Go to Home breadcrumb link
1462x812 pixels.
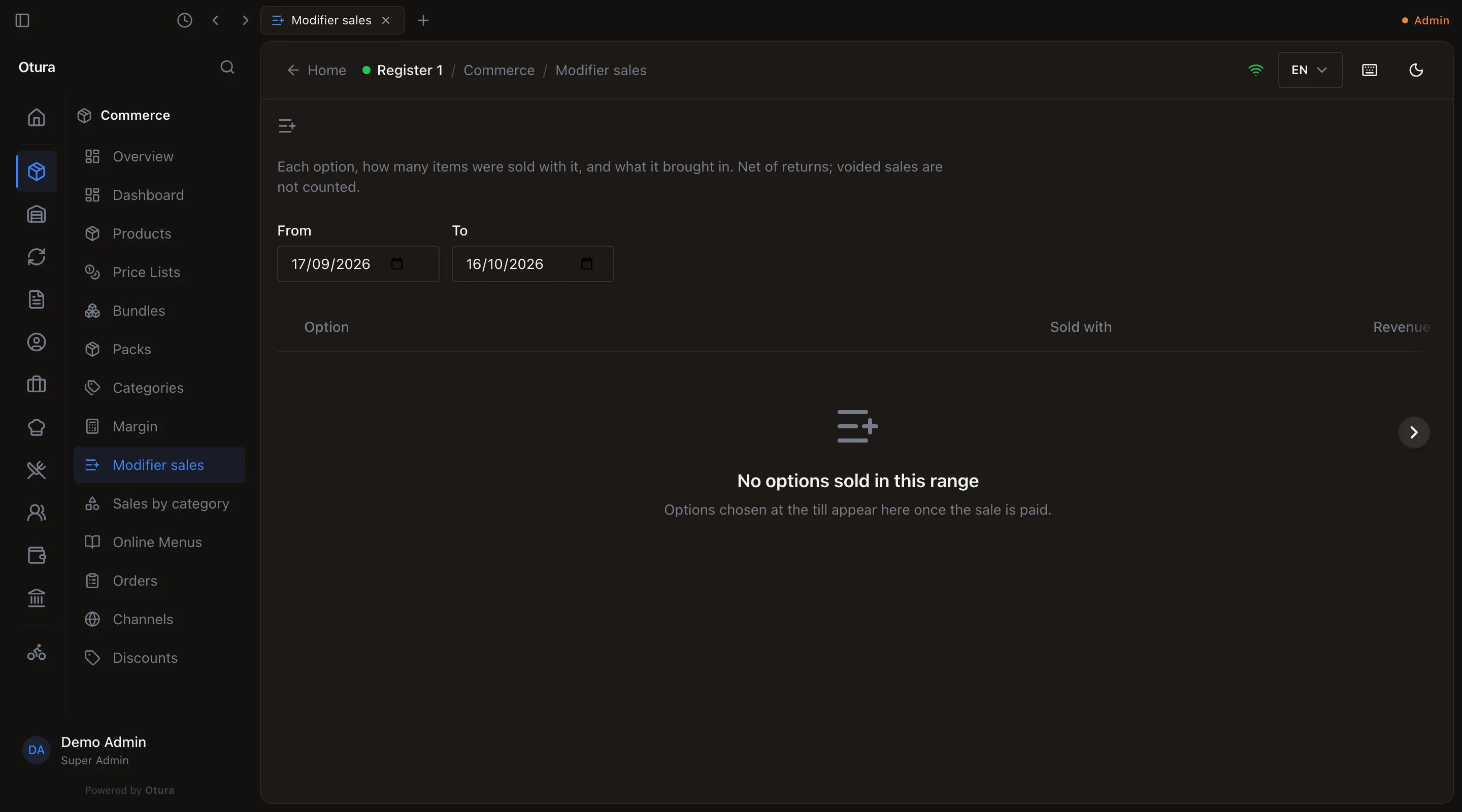pyautogui.click(x=317, y=70)
